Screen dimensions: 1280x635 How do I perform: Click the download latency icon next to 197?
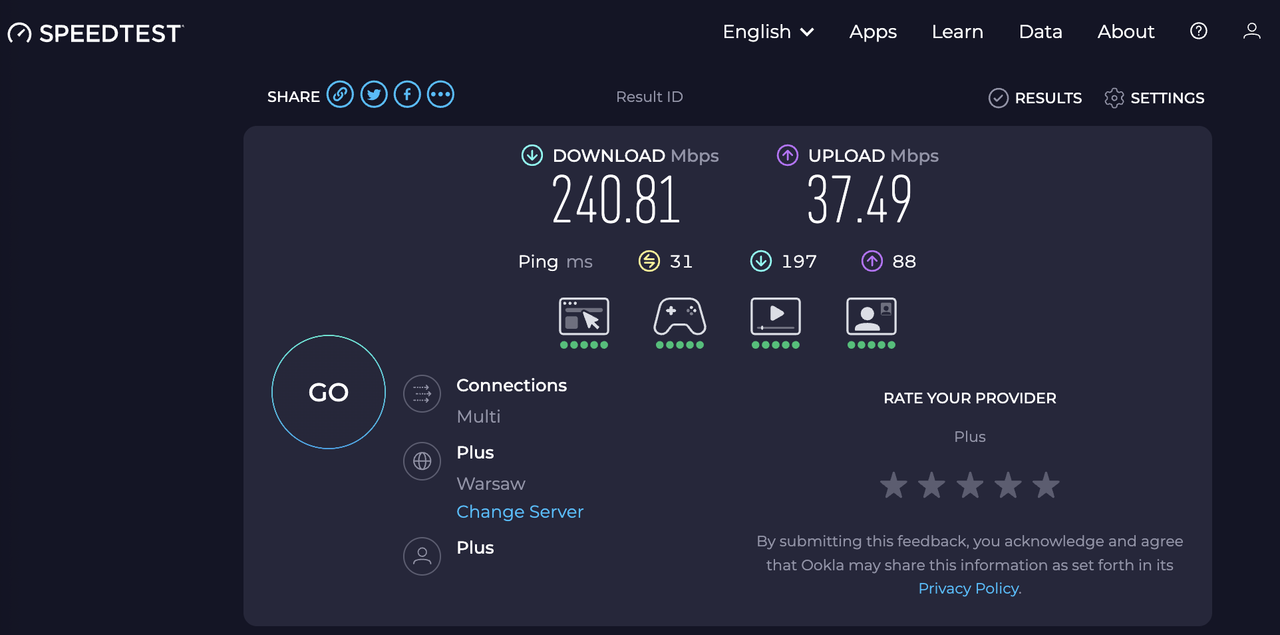tap(761, 261)
